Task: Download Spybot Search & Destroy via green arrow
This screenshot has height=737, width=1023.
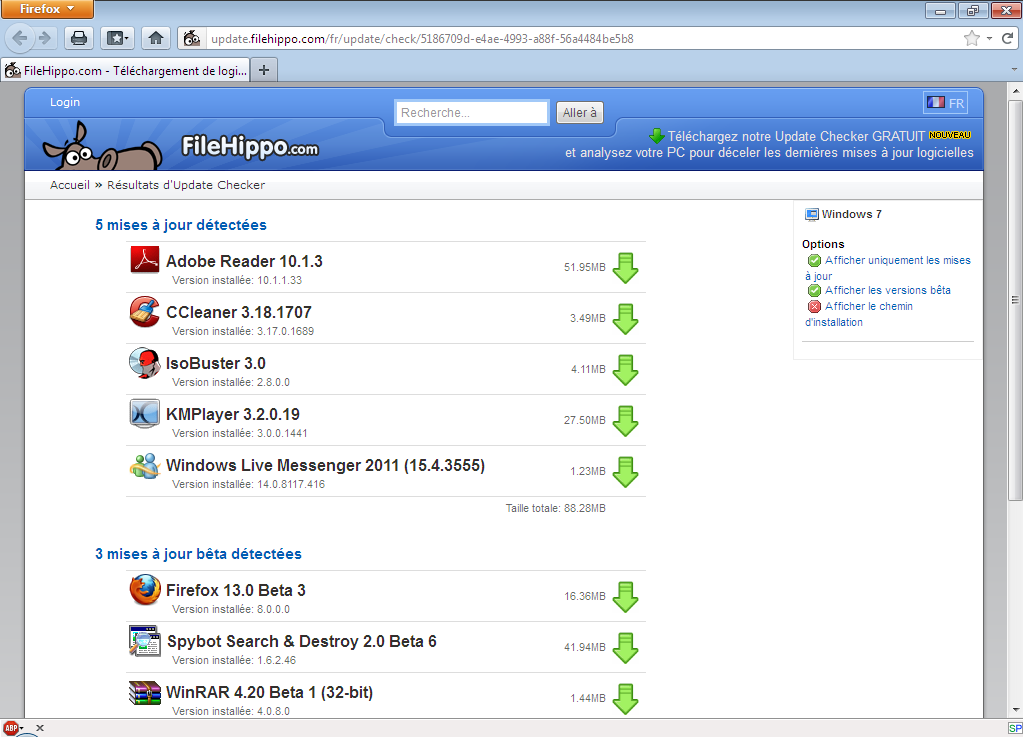Action: [x=625, y=648]
